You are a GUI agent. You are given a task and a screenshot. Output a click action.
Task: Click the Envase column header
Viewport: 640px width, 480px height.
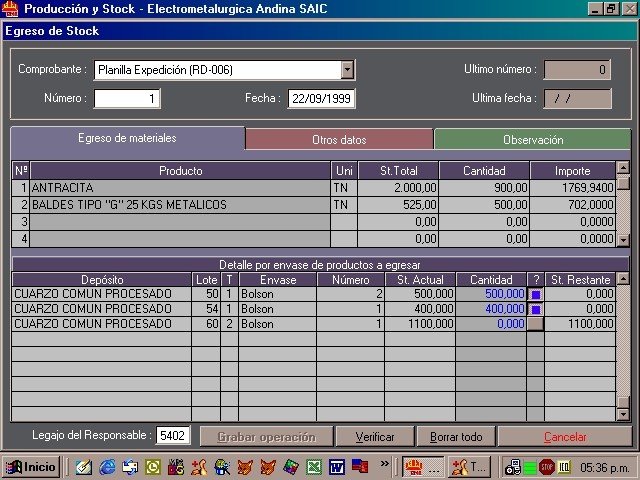click(278, 280)
